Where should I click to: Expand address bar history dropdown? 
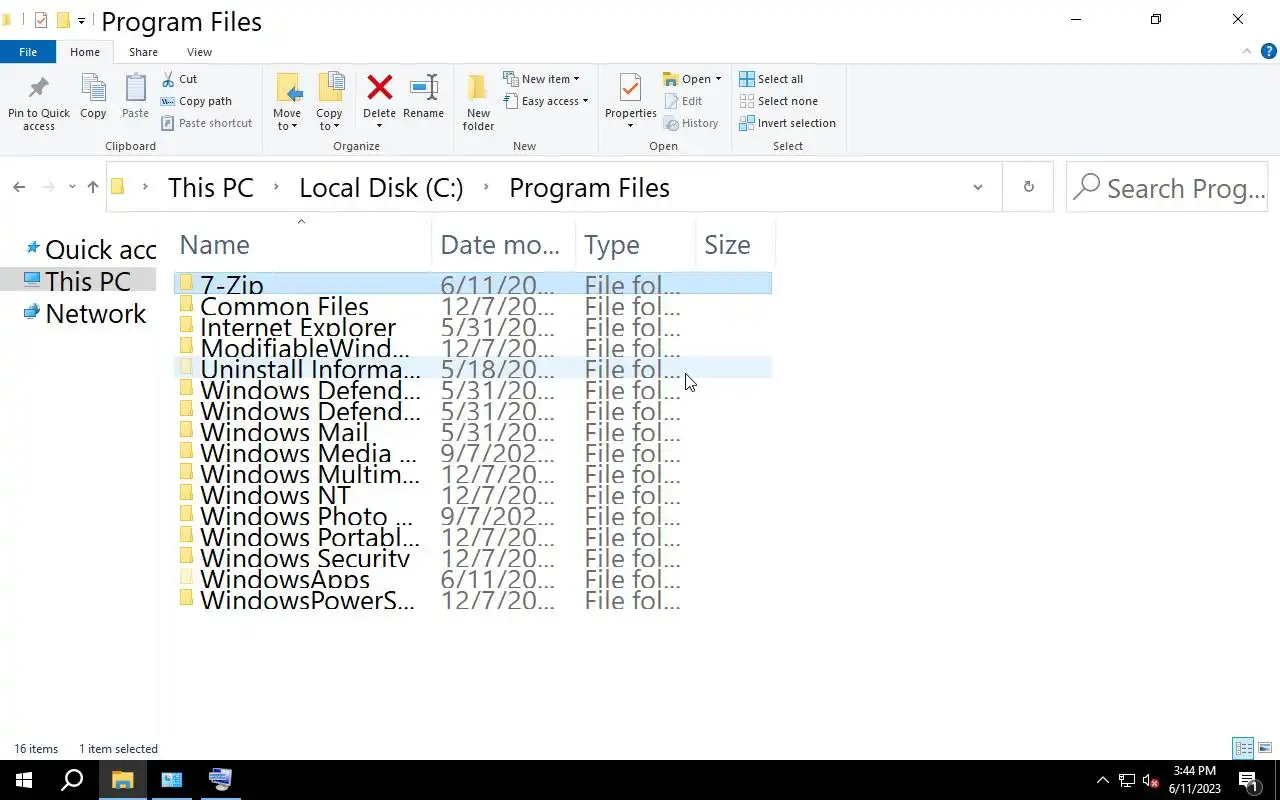click(x=978, y=187)
